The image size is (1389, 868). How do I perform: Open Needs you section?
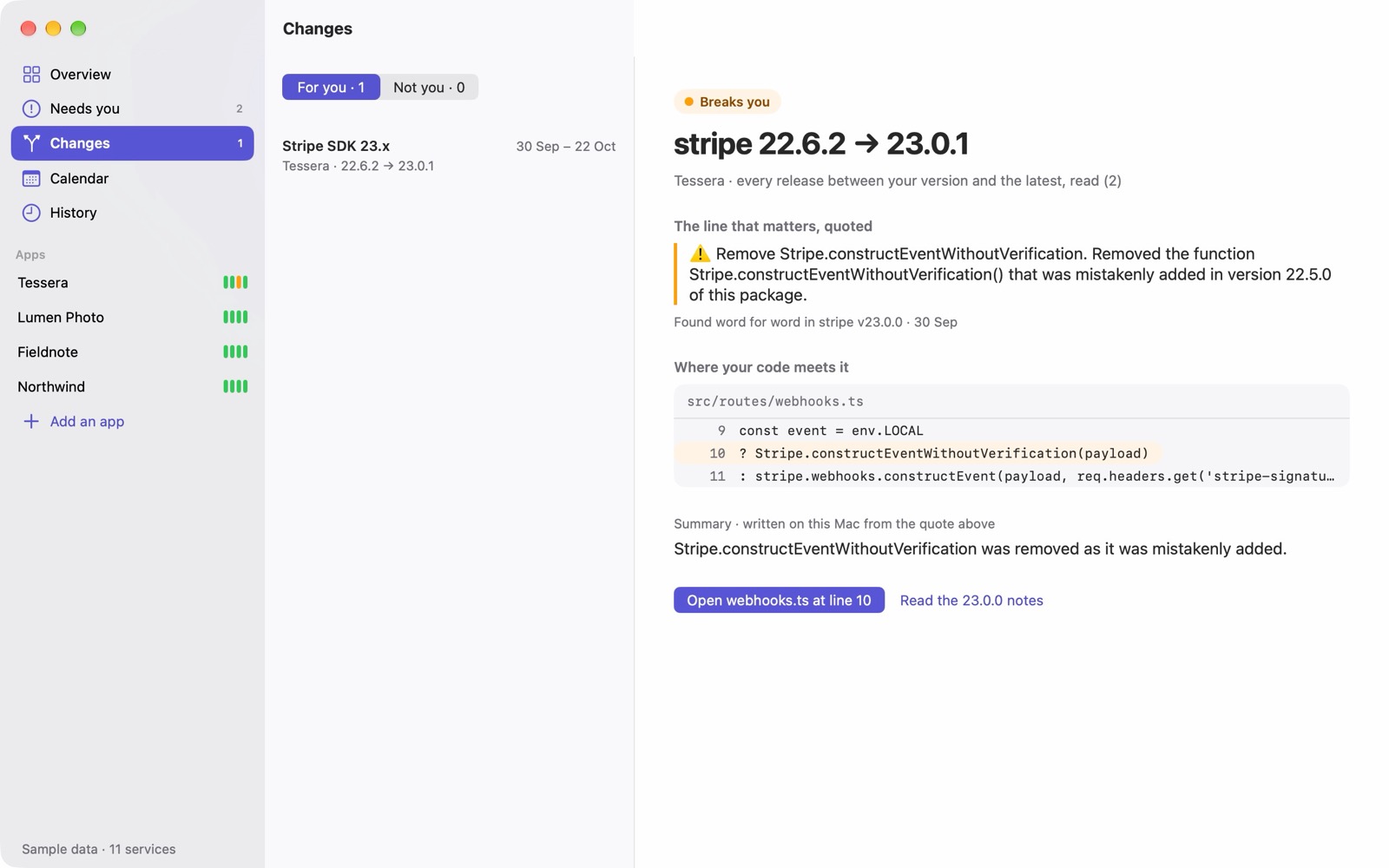click(x=132, y=108)
